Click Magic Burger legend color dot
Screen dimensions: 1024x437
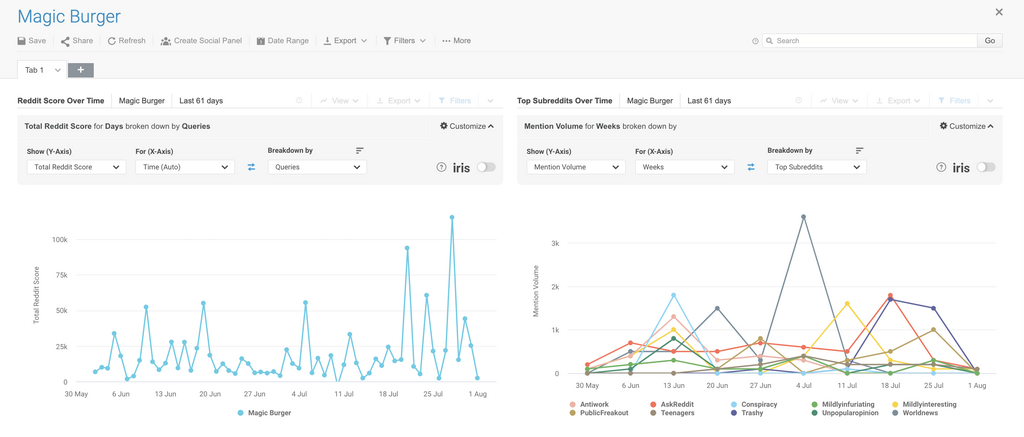(241, 413)
